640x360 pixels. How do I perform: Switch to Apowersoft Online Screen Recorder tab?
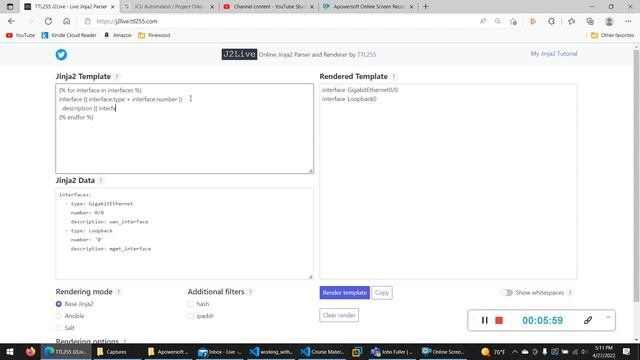[367, 7]
